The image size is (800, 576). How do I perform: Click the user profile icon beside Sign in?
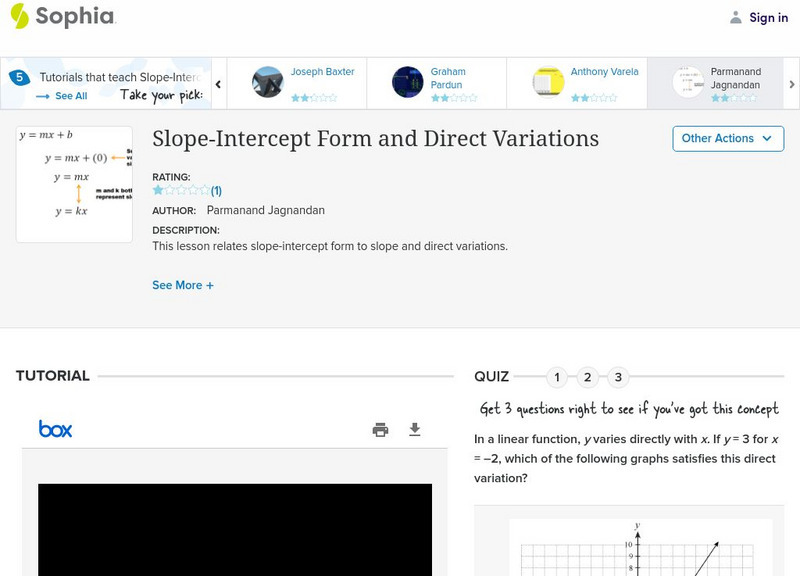[736, 17]
